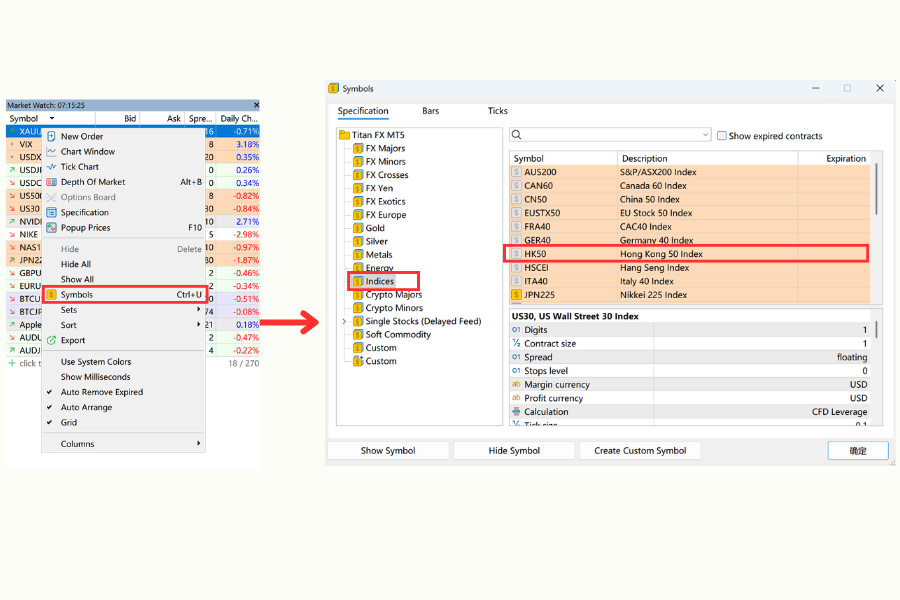
Task: Click the Hide Symbol button
Action: coord(514,450)
